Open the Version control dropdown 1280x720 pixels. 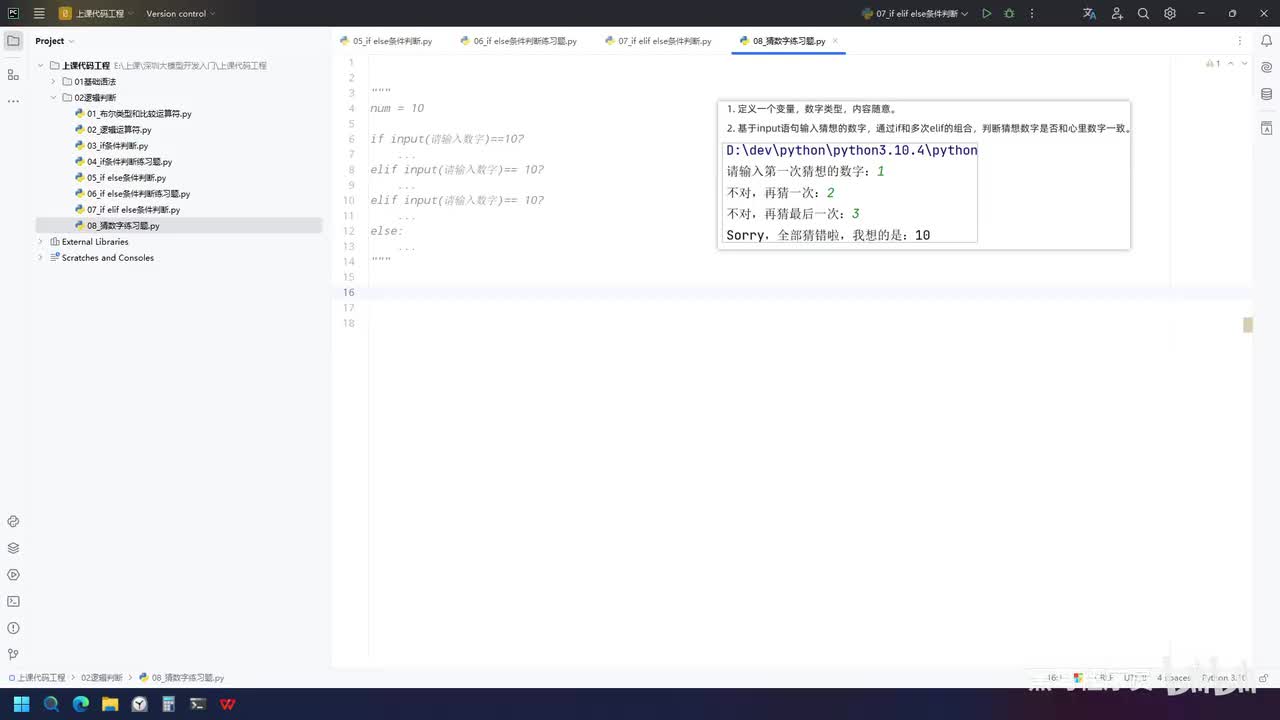point(181,14)
